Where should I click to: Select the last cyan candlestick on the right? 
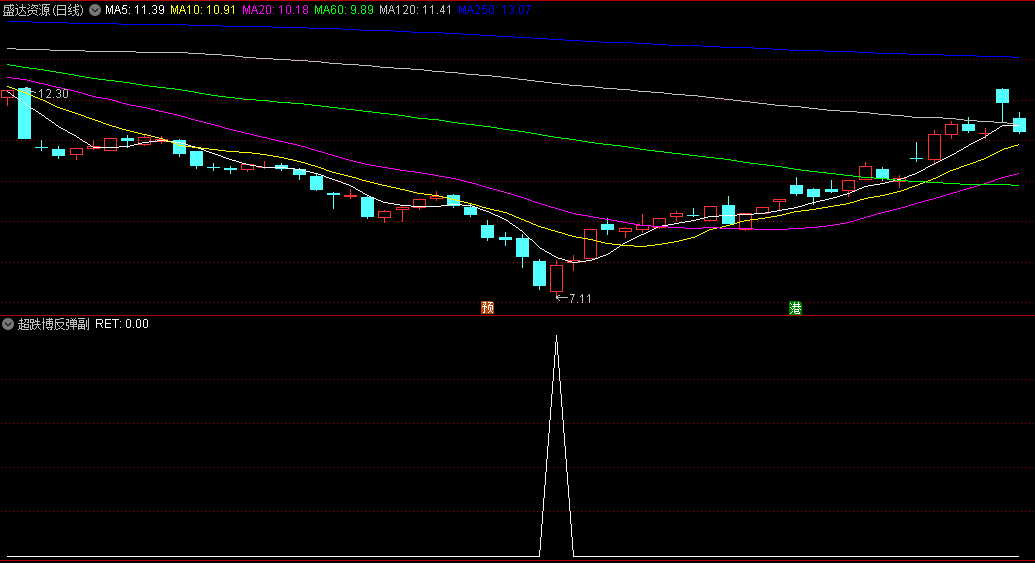point(1020,124)
